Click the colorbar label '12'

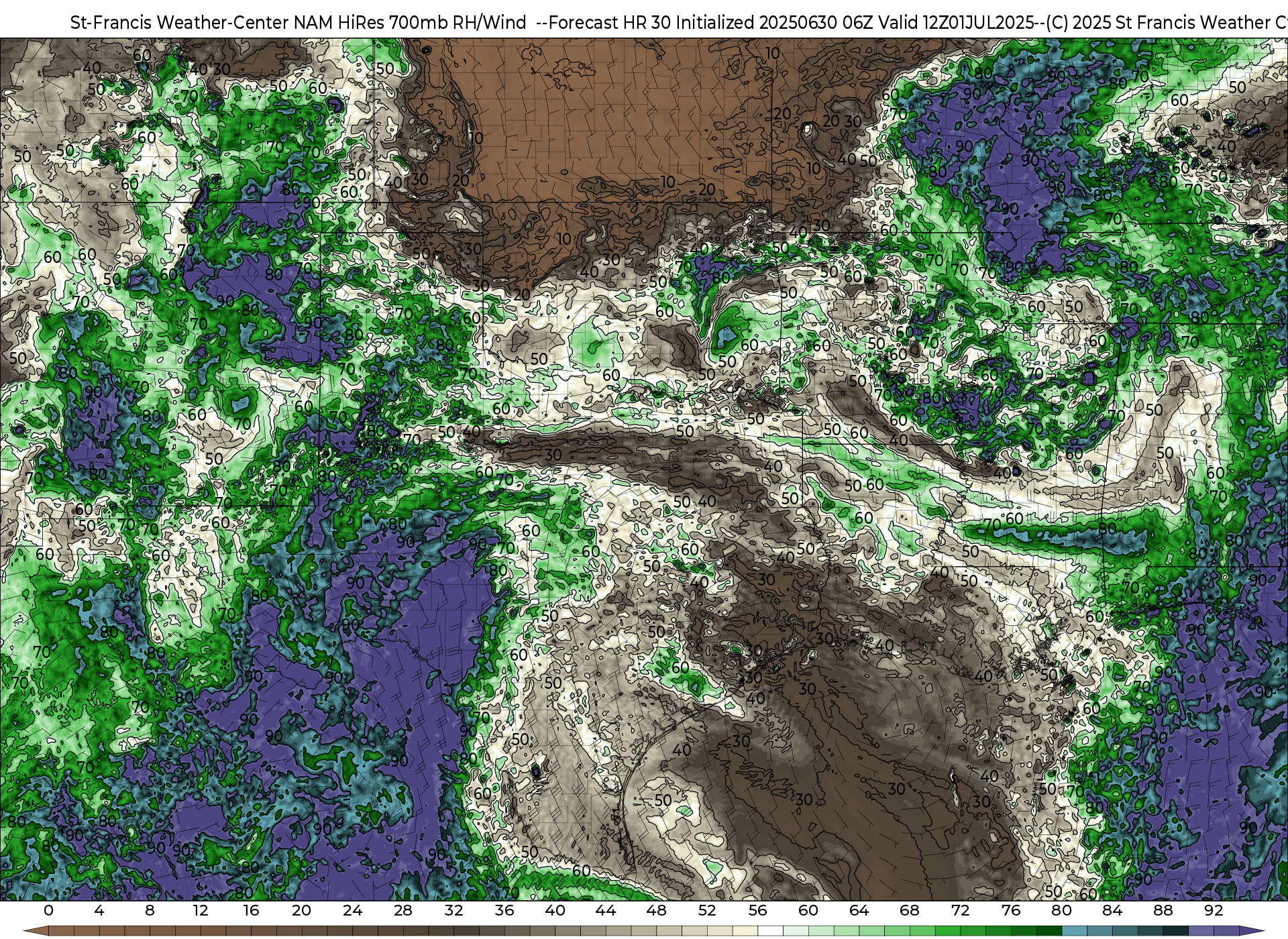point(201,910)
